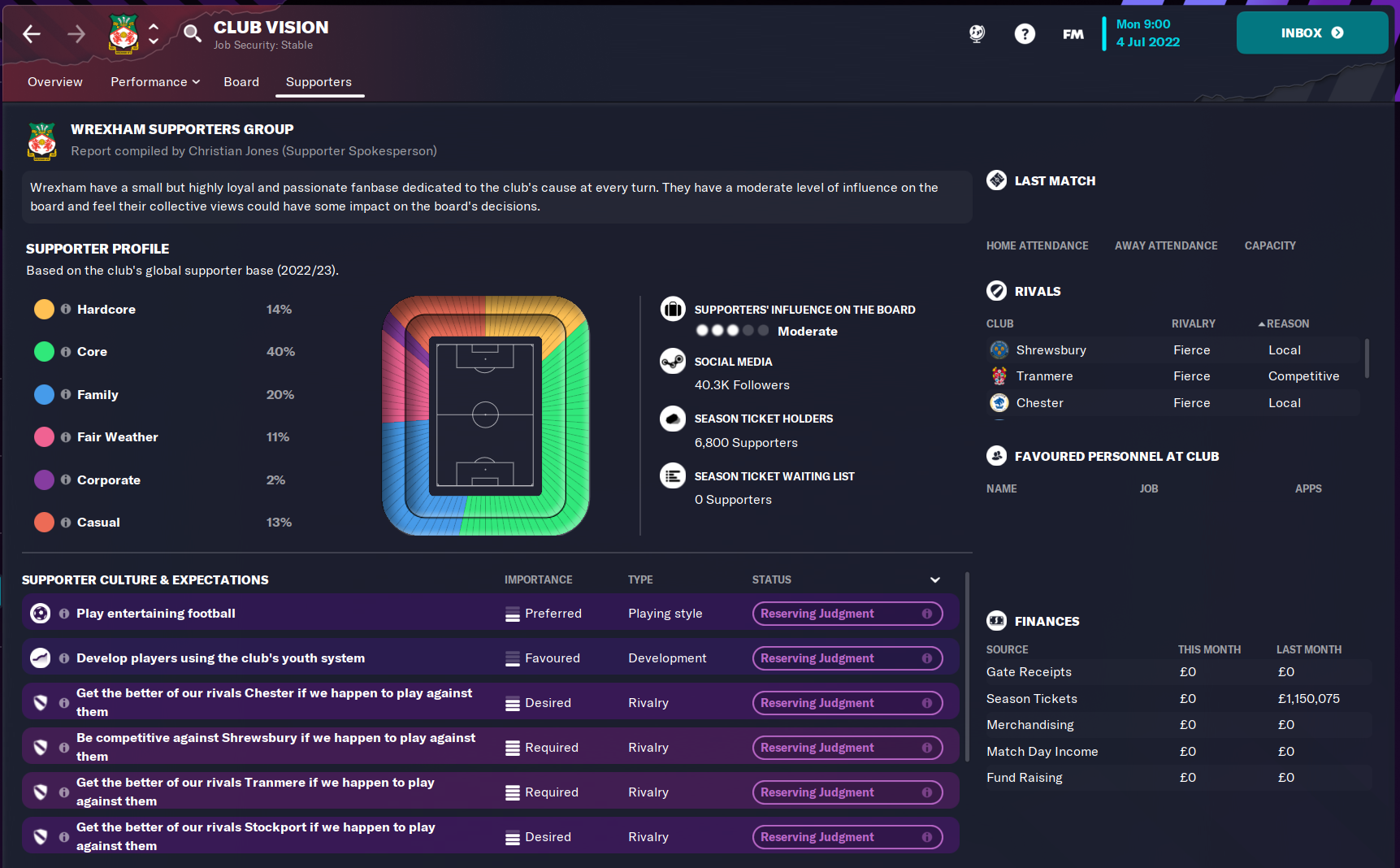Sort rivals by Rivalry column
The height and width of the screenshot is (868, 1400).
[1193, 323]
